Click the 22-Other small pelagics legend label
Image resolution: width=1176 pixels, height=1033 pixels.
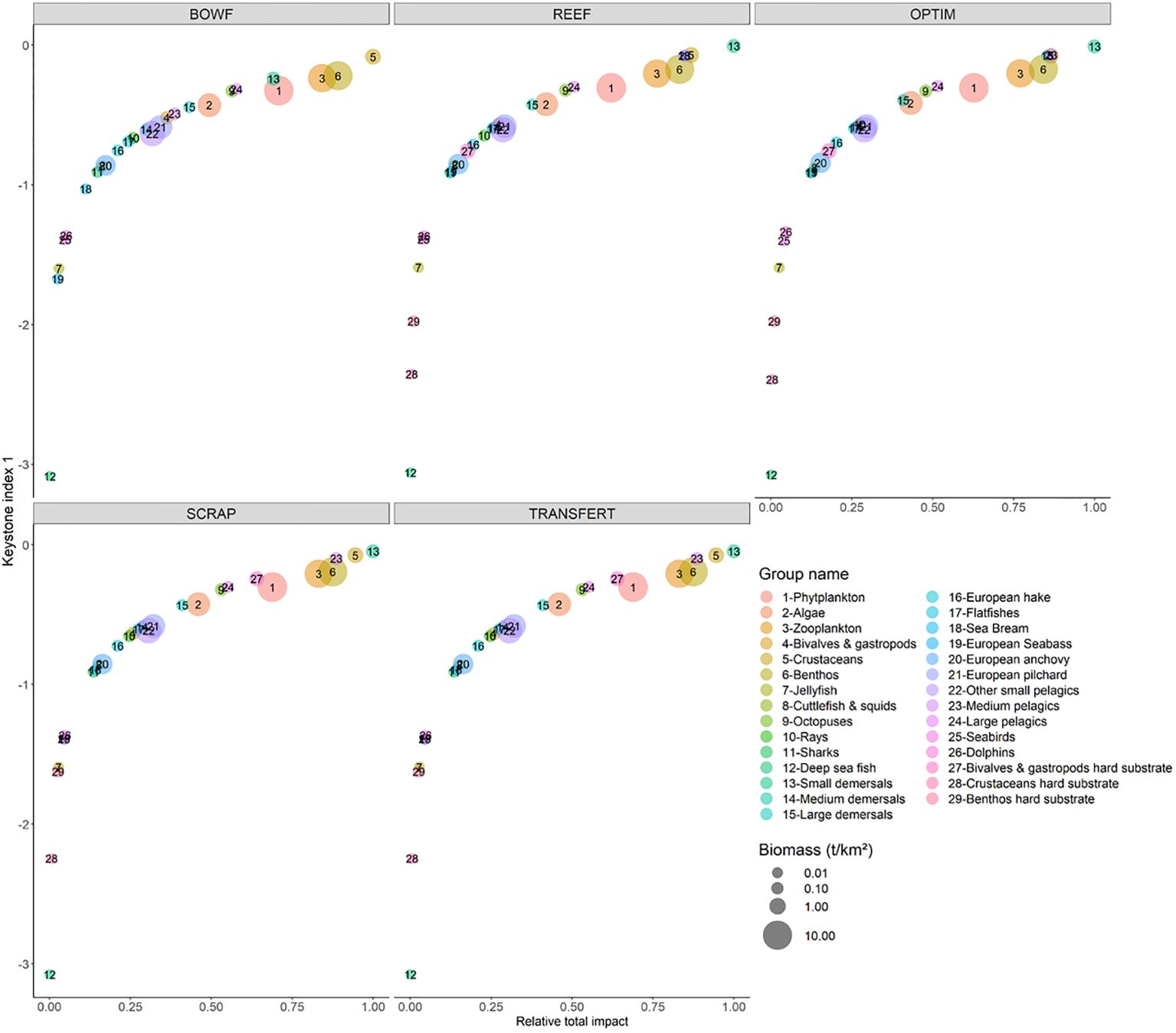pos(1014,690)
